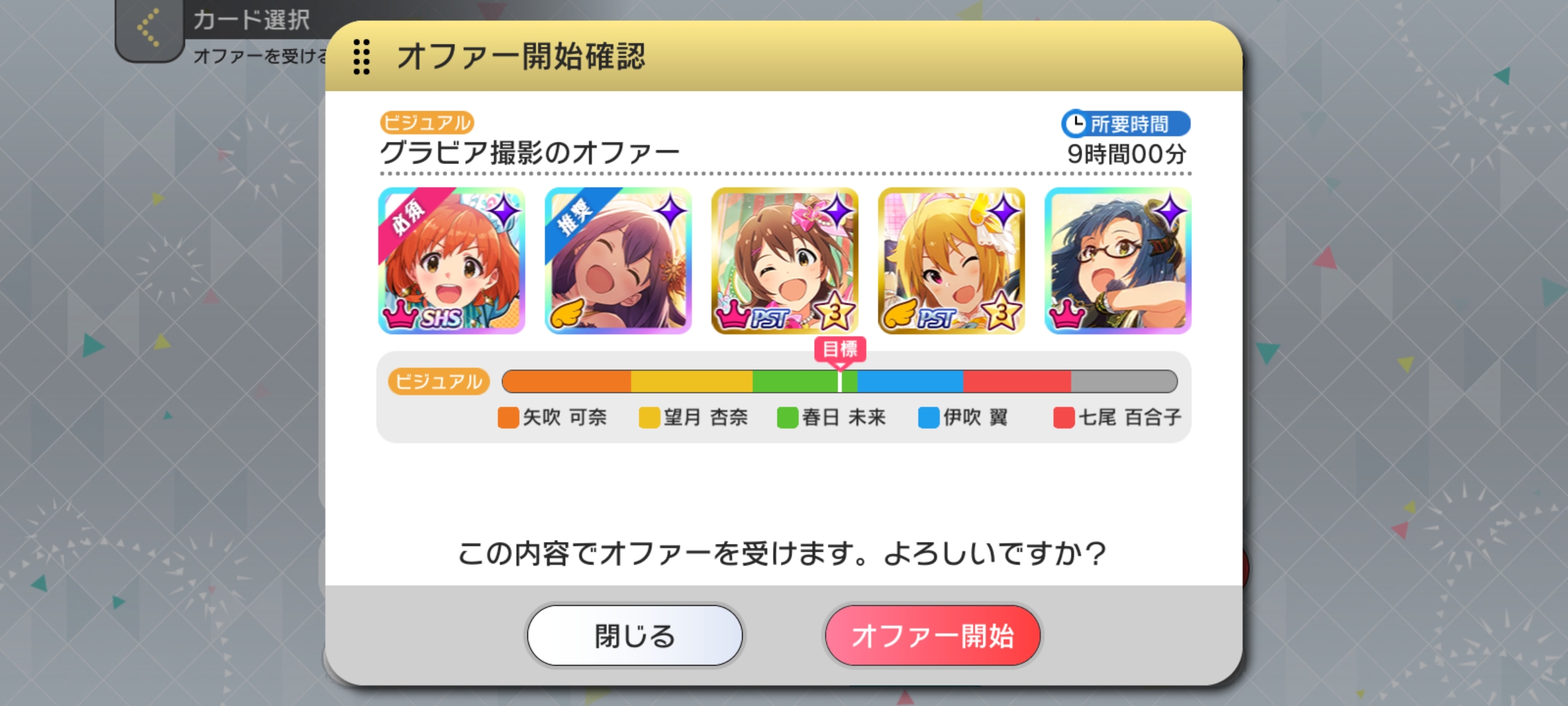Select Kasuga Mirai's PST card thumbnail

tap(785, 261)
